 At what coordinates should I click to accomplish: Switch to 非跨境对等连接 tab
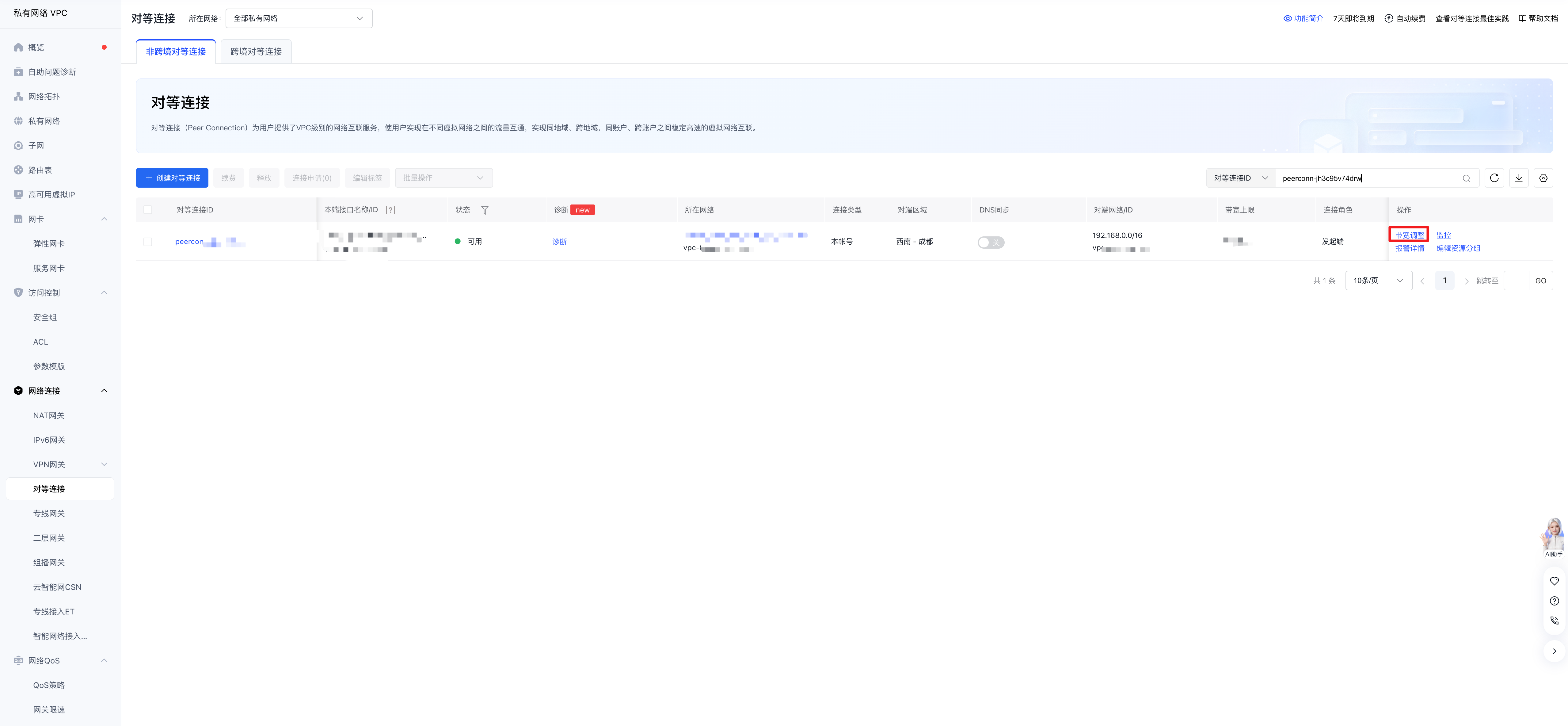176,52
